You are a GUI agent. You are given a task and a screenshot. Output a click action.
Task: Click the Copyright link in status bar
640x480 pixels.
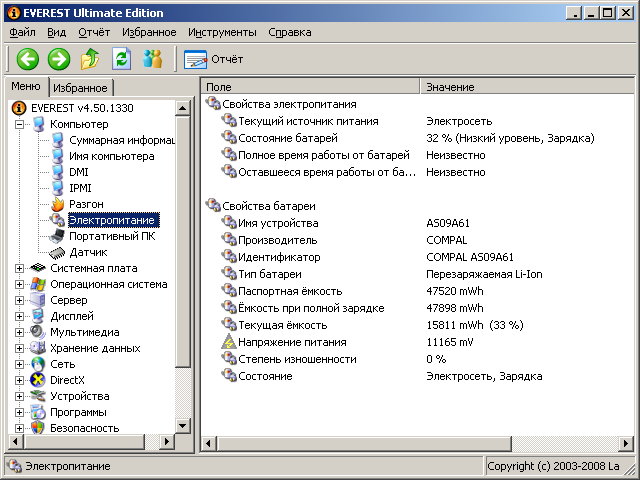(553, 466)
